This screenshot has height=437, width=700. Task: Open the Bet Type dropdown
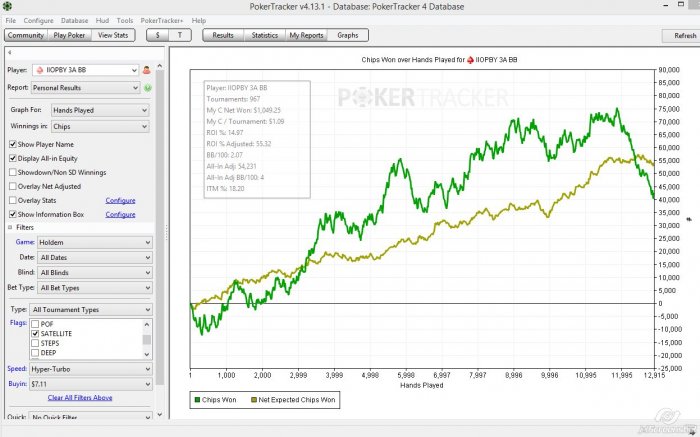tap(94, 288)
